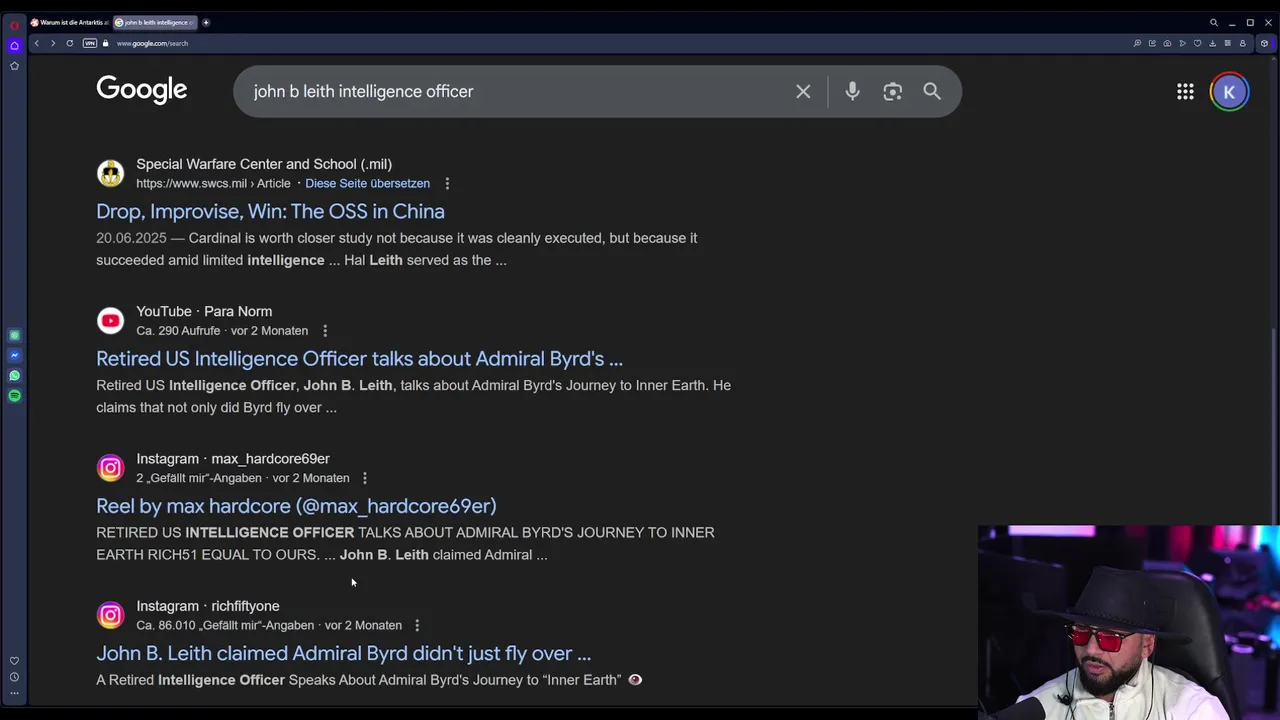Open more options for swcs.mil result
Image resolution: width=1280 pixels, height=720 pixels.
(x=447, y=183)
